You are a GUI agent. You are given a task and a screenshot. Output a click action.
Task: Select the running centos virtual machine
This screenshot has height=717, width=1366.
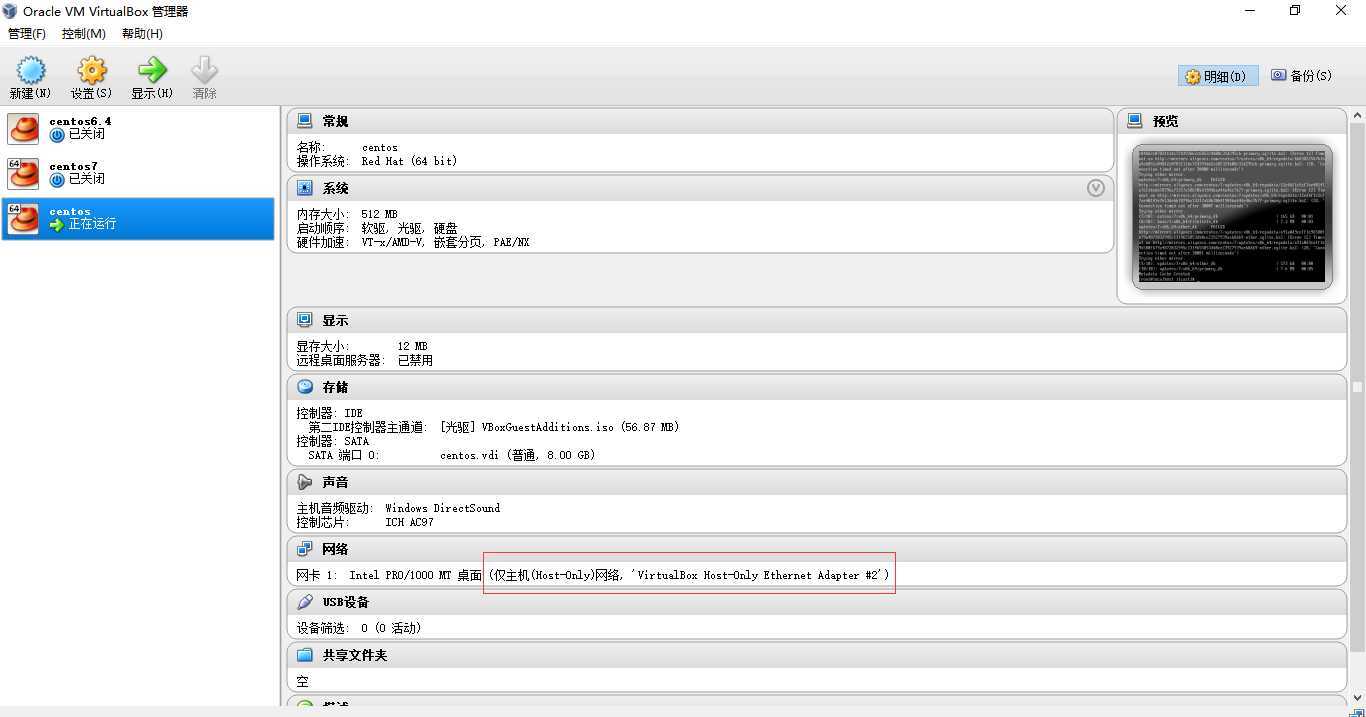pos(138,218)
